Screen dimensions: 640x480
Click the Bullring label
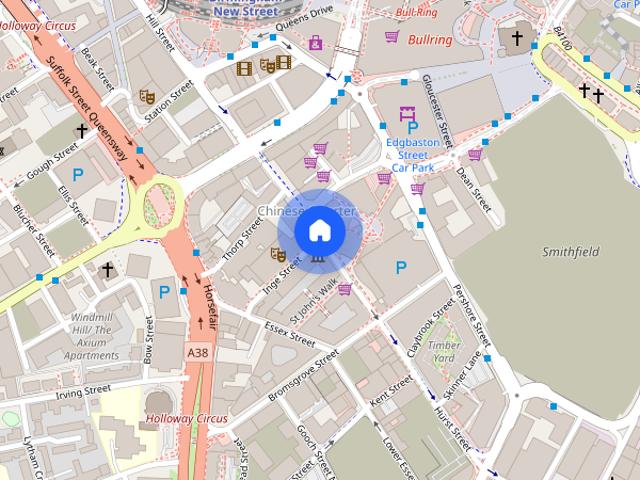coord(430,40)
